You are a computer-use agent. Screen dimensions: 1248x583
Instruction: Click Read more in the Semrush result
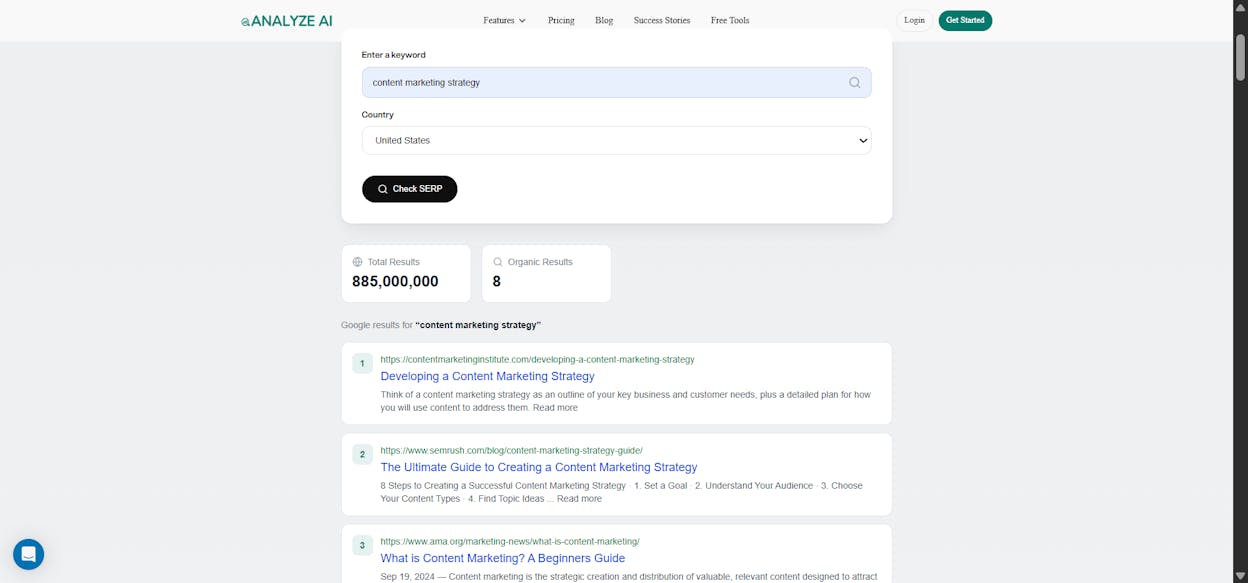pyautogui.click(x=579, y=499)
